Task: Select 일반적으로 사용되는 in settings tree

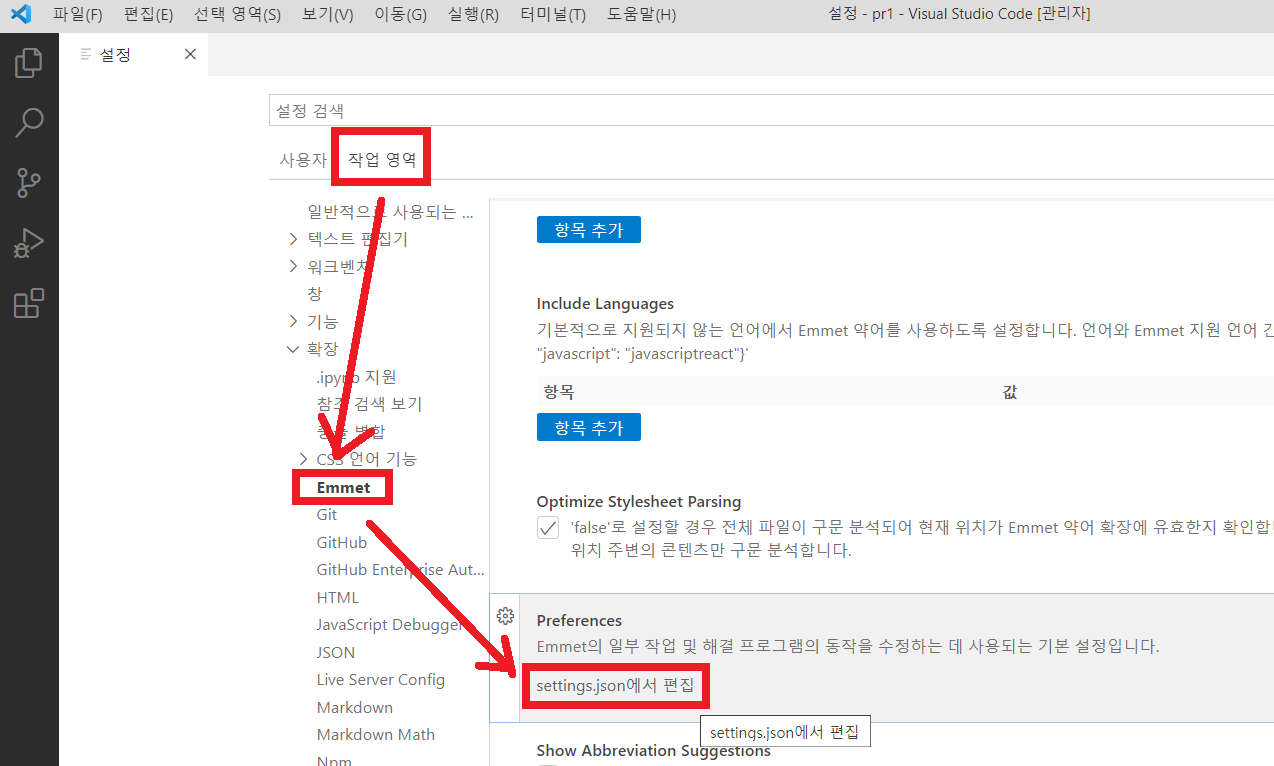Action: [x=390, y=212]
